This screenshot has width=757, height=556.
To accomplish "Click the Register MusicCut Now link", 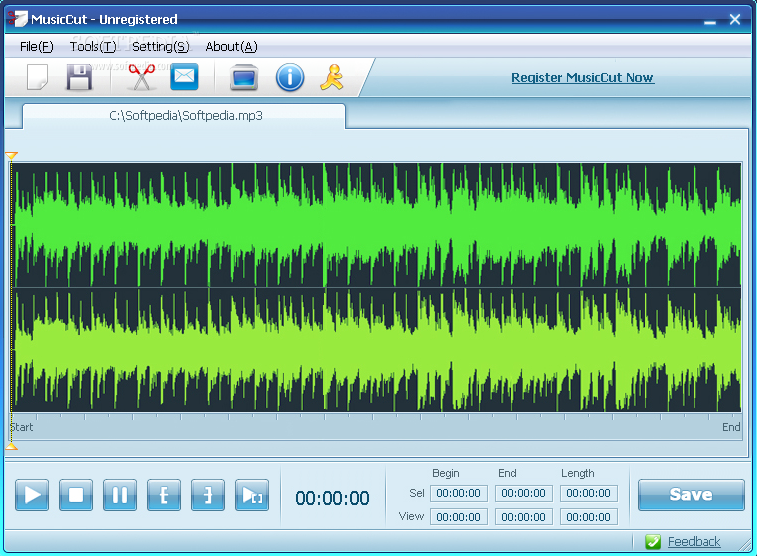I will coord(583,77).
